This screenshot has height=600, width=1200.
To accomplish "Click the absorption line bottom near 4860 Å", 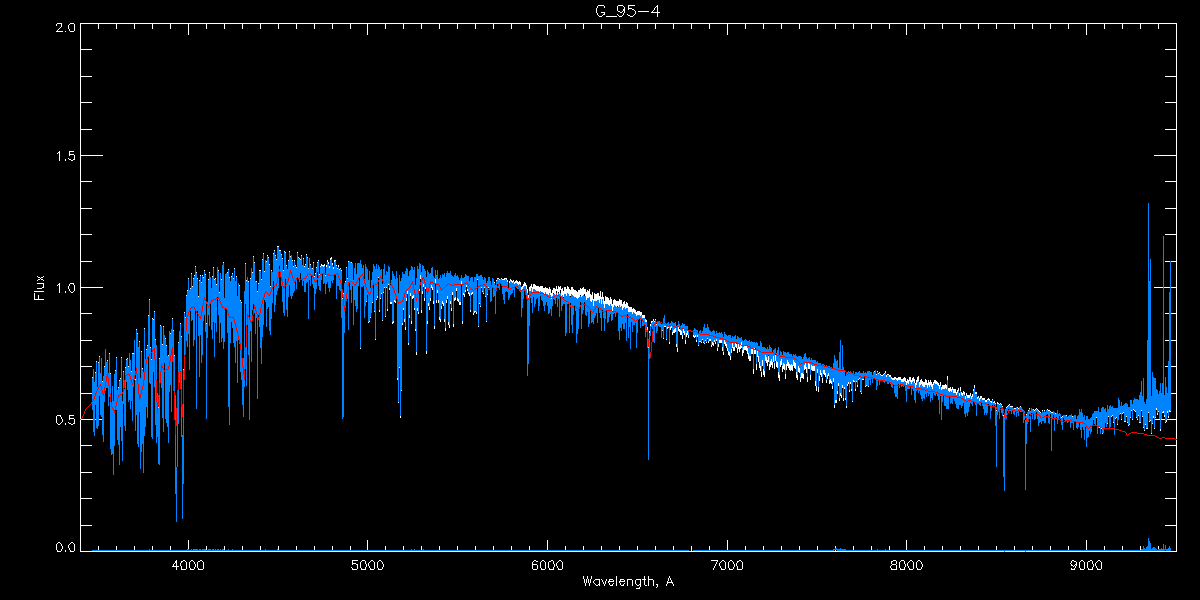I will point(343,417).
